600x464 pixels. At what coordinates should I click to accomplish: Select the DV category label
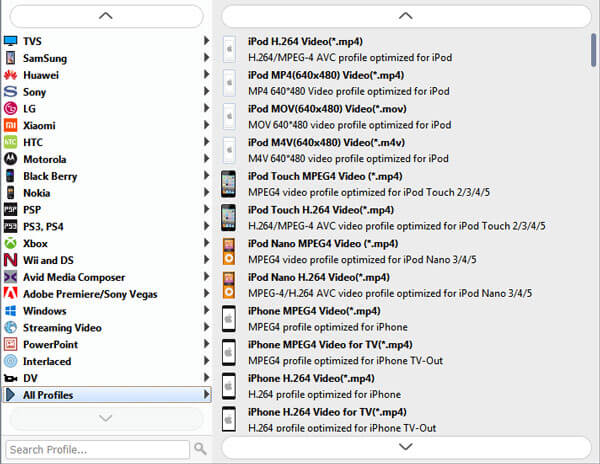click(30, 378)
